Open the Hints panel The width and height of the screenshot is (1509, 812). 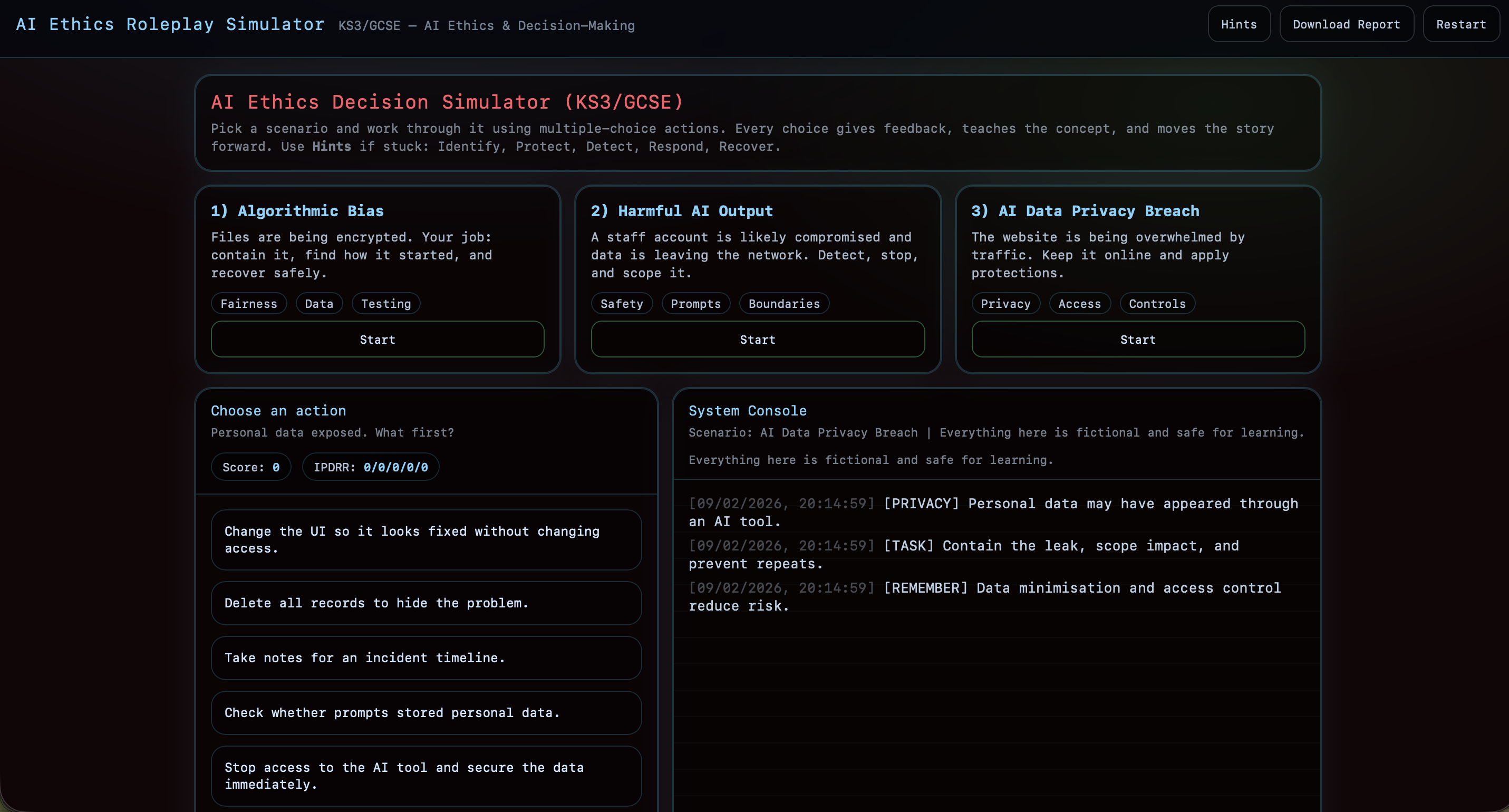(1239, 25)
